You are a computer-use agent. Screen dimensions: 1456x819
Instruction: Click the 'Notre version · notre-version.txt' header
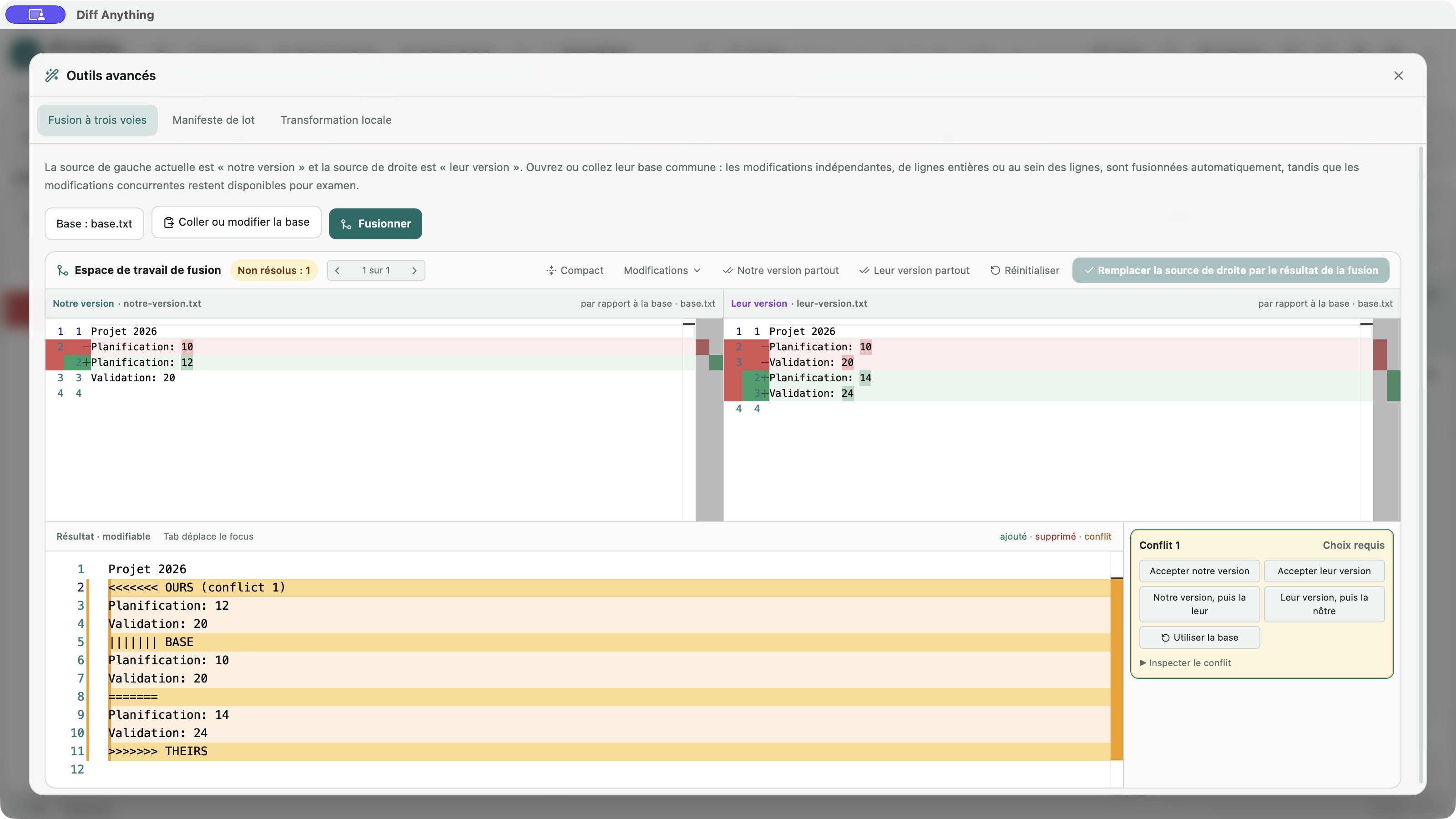pos(126,303)
